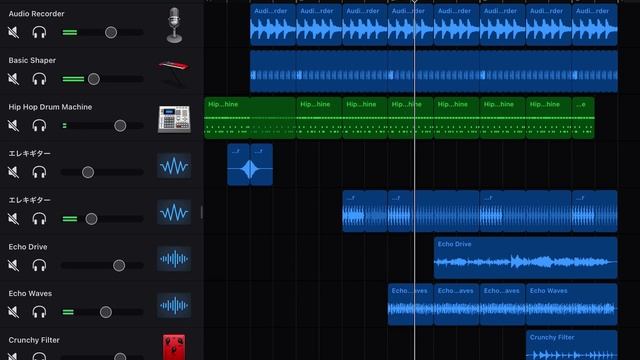Mute the Echo Drive track
Screen dimensions: 640x360
pyautogui.click(x=13, y=265)
